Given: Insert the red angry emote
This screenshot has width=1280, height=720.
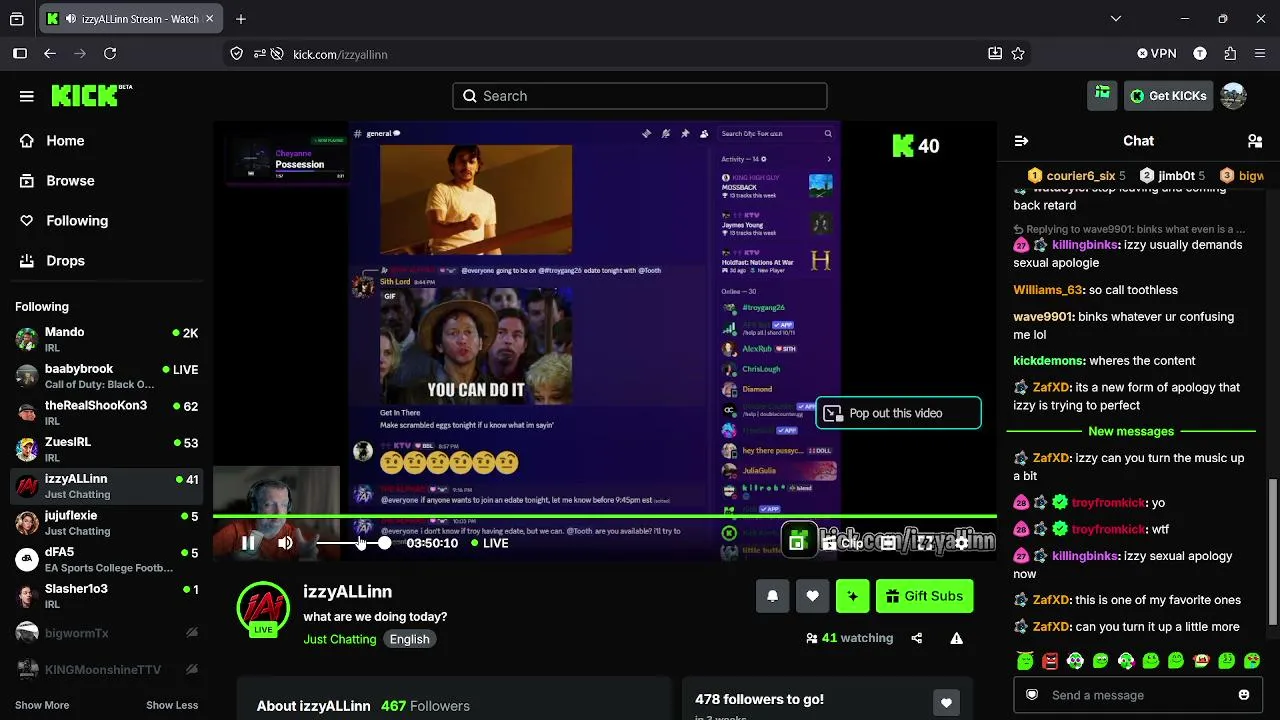Looking at the screenshot, I should click(x=1050, y=661).
